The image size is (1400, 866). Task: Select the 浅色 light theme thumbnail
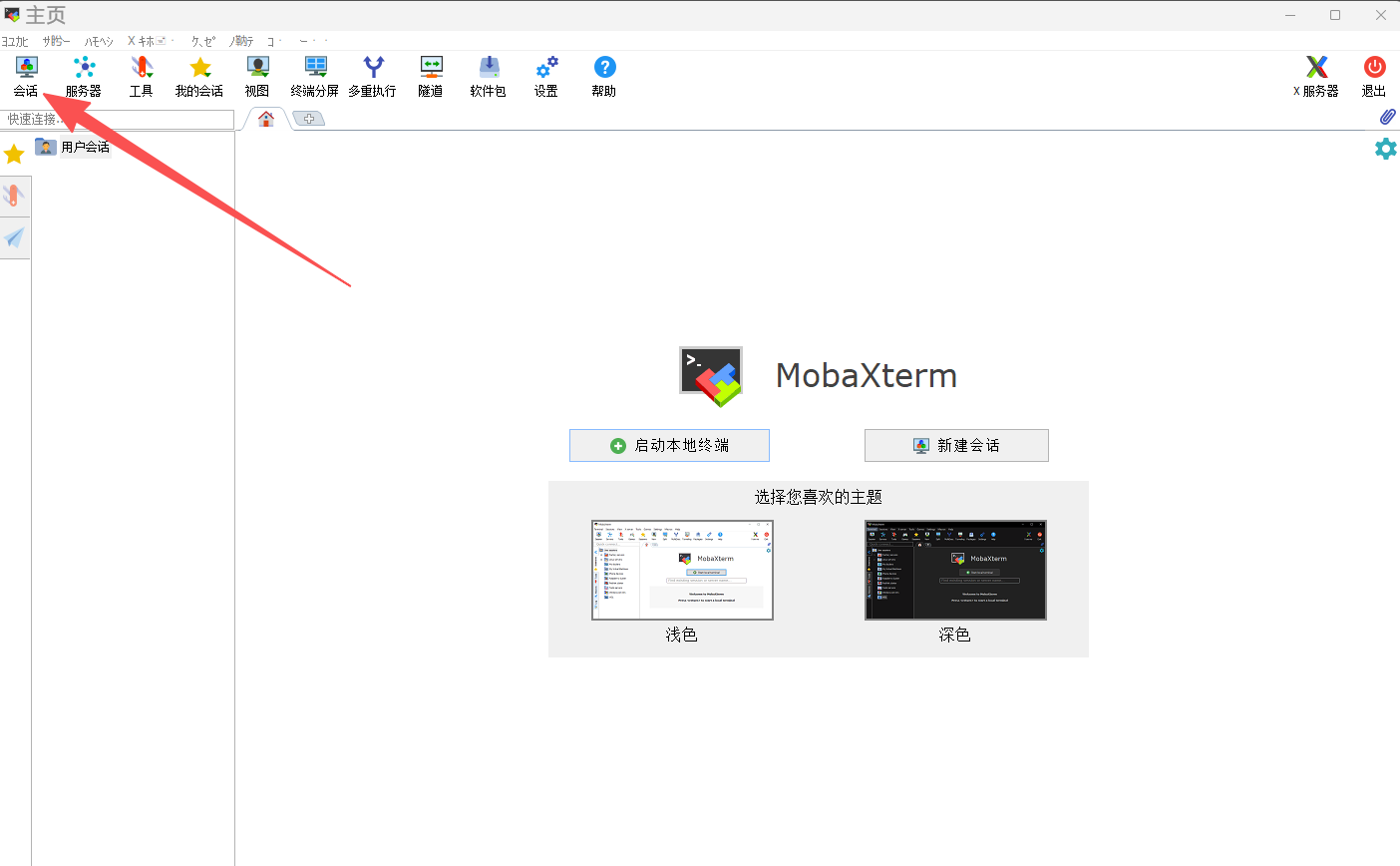pos(682,570)
